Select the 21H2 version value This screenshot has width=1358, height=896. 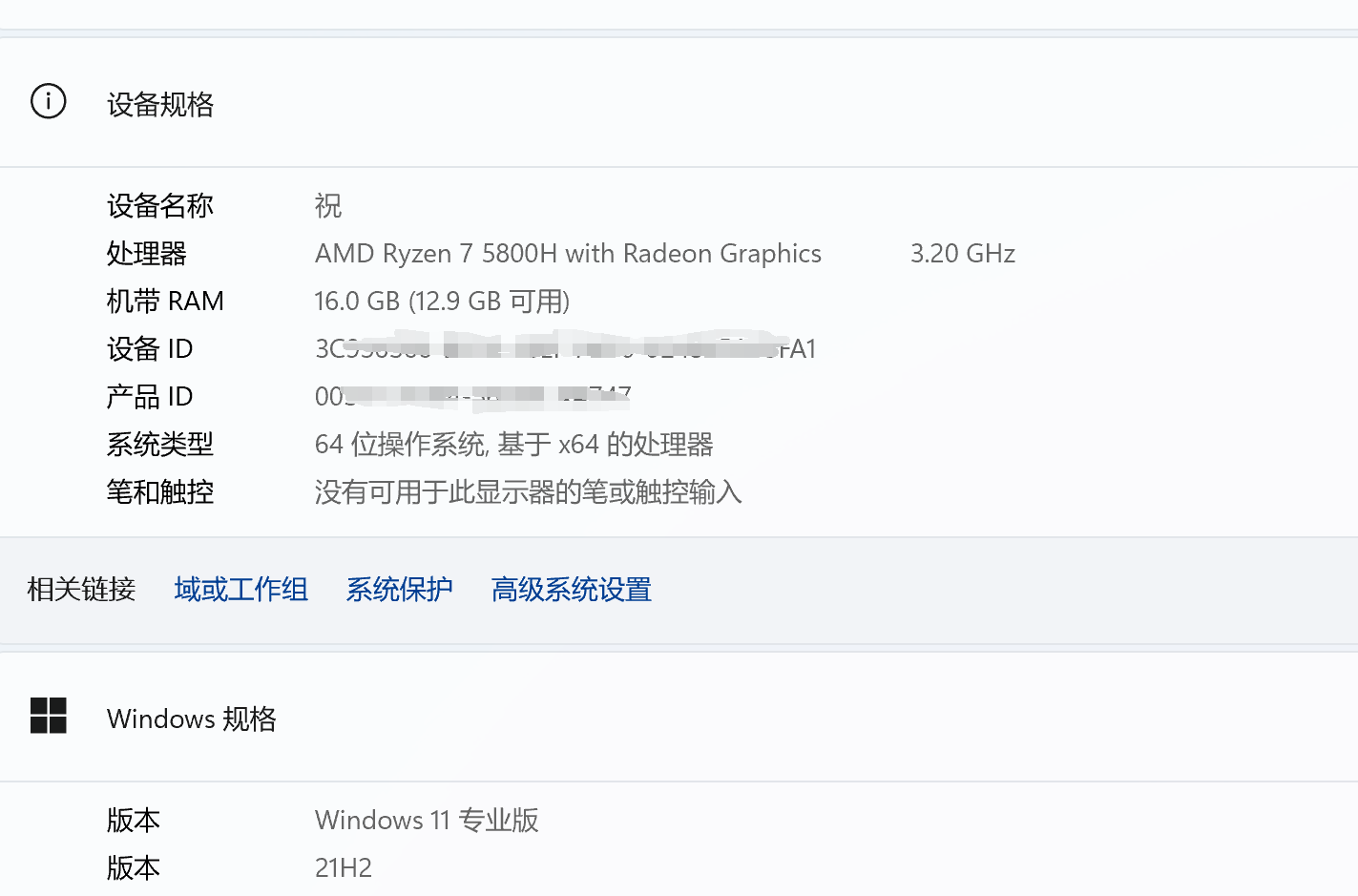(x=344, y=868)
